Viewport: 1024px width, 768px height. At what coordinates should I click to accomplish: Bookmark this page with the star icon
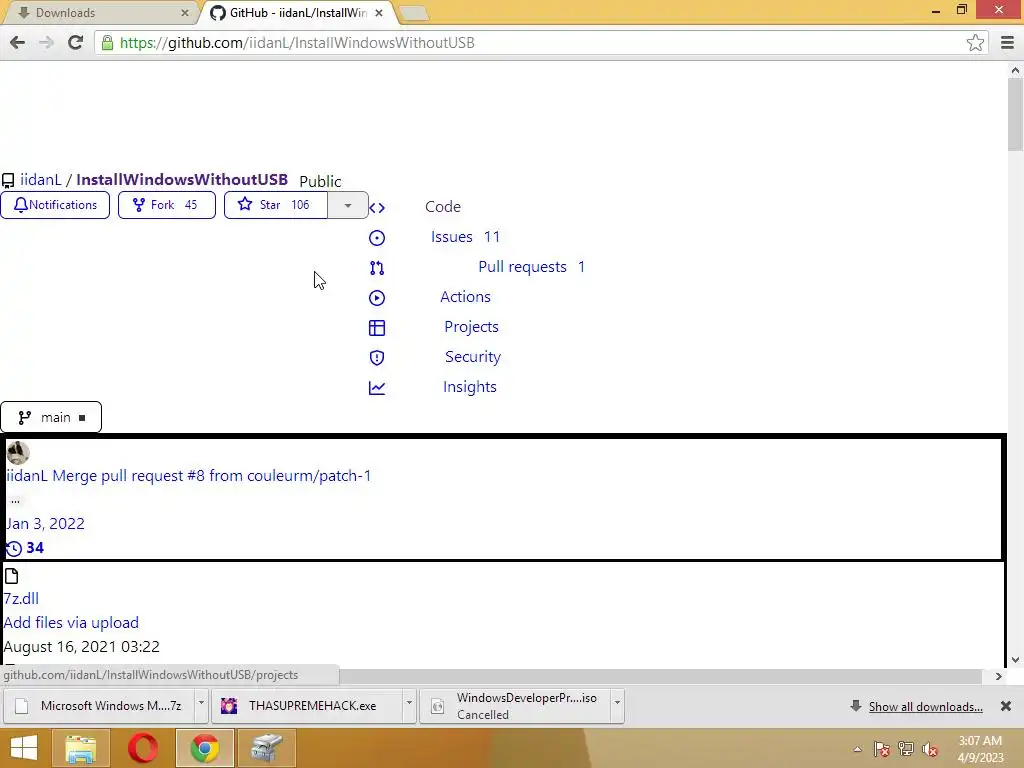(x=975, y=42)
